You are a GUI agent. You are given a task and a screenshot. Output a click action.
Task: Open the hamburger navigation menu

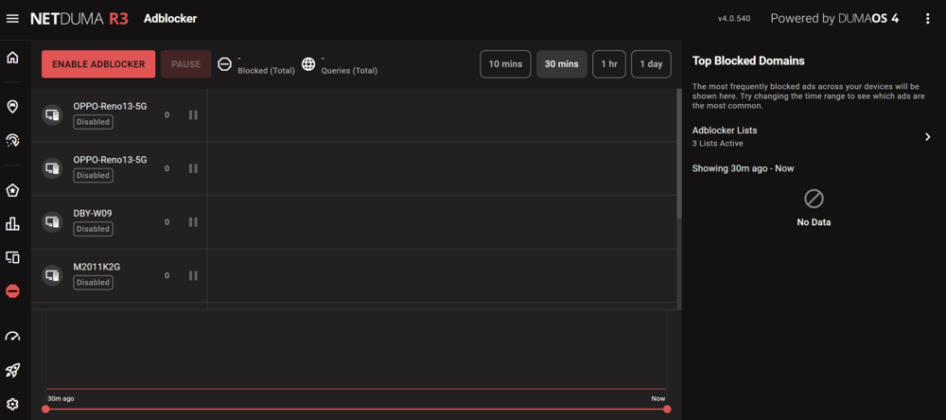click(x=12, y=19)
